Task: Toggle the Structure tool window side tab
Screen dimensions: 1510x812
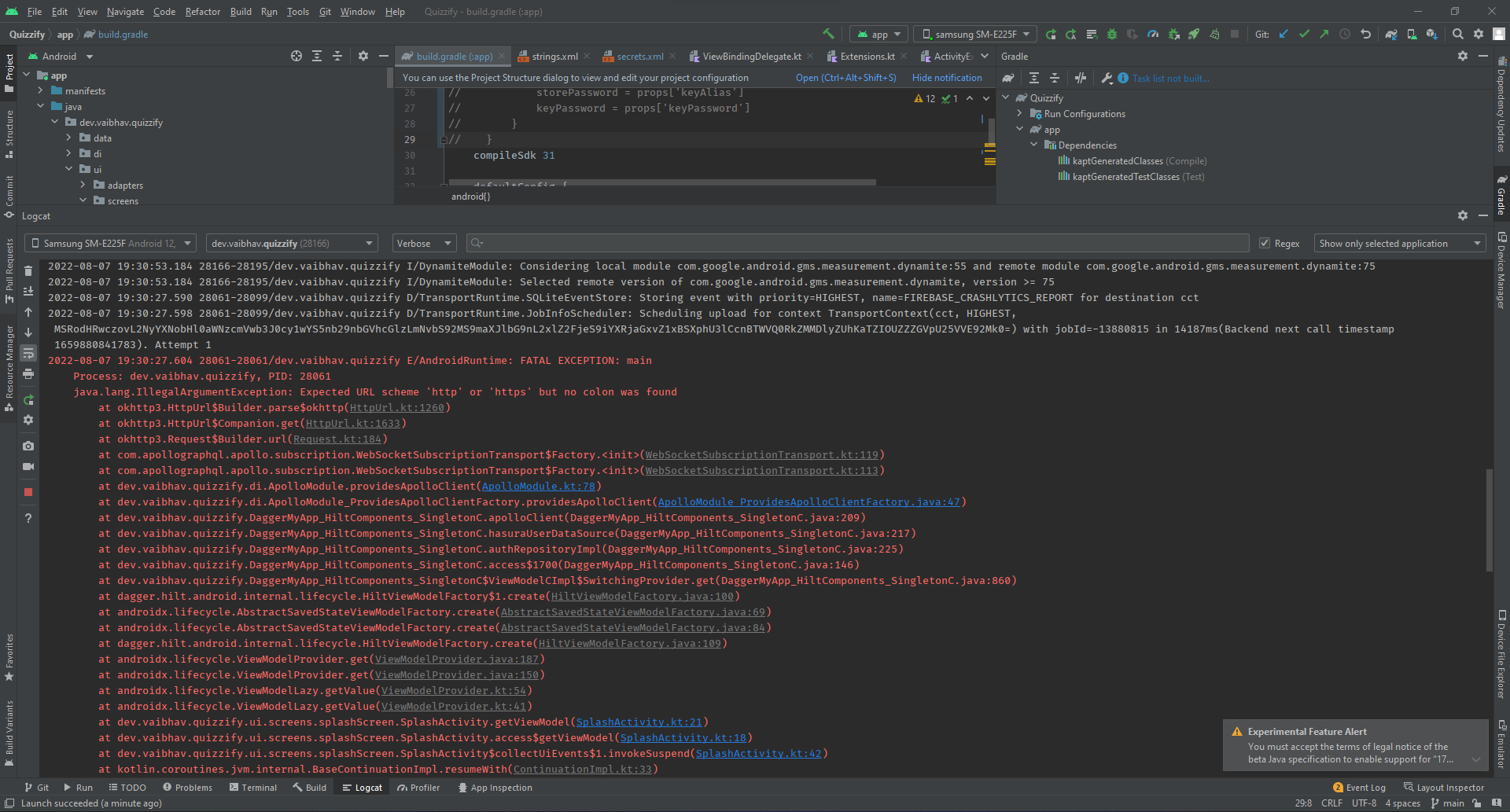Action: coord(9,134)
